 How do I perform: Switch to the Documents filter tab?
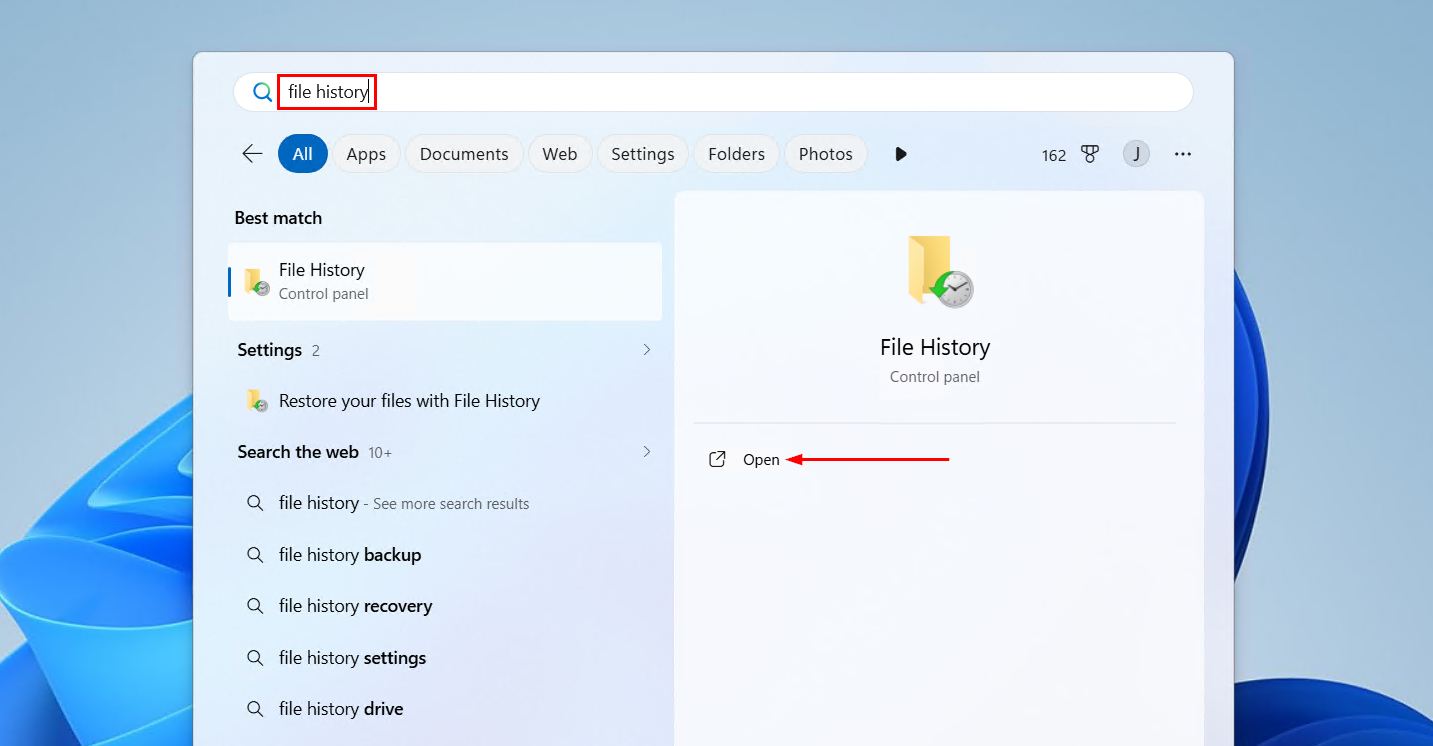point(464,154)
